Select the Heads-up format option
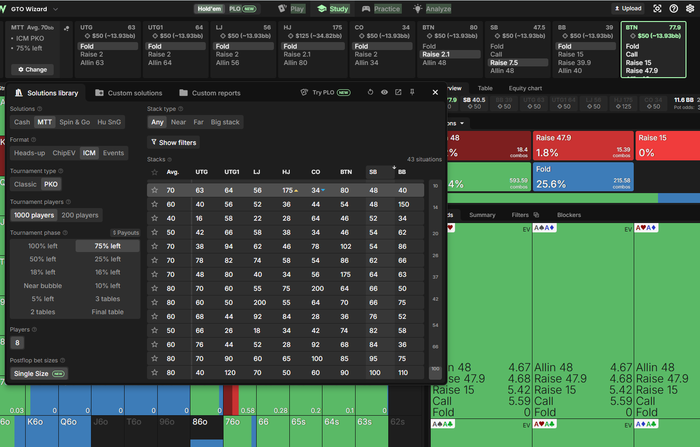The width and height of the screenshot is (700, 447). [29, 153]
